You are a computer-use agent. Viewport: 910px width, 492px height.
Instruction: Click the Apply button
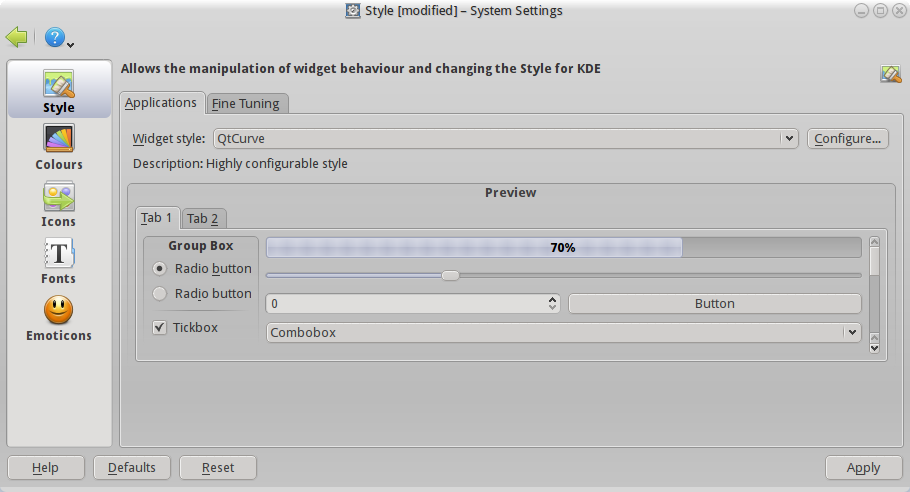(864, 468)
